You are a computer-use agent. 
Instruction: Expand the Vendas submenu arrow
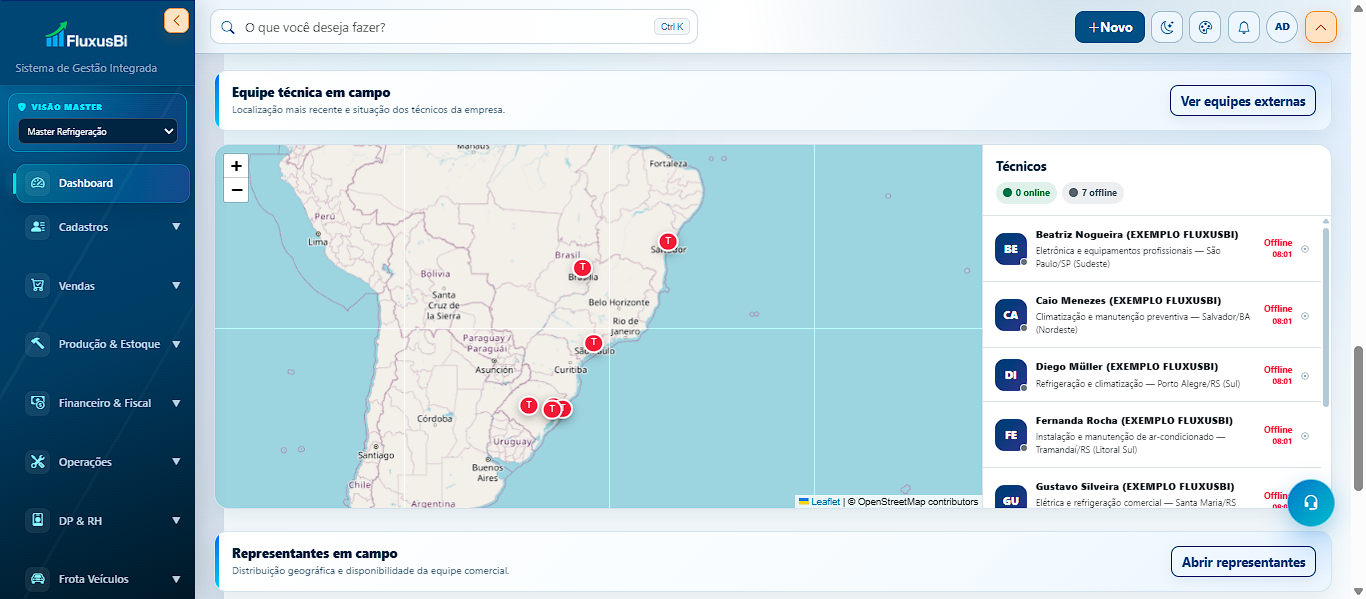tap(176, 286)
